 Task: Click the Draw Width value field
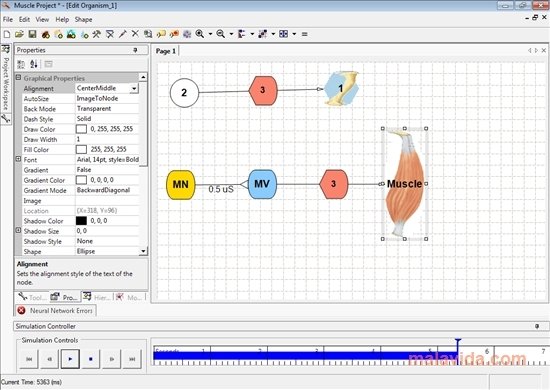point(107,139)
